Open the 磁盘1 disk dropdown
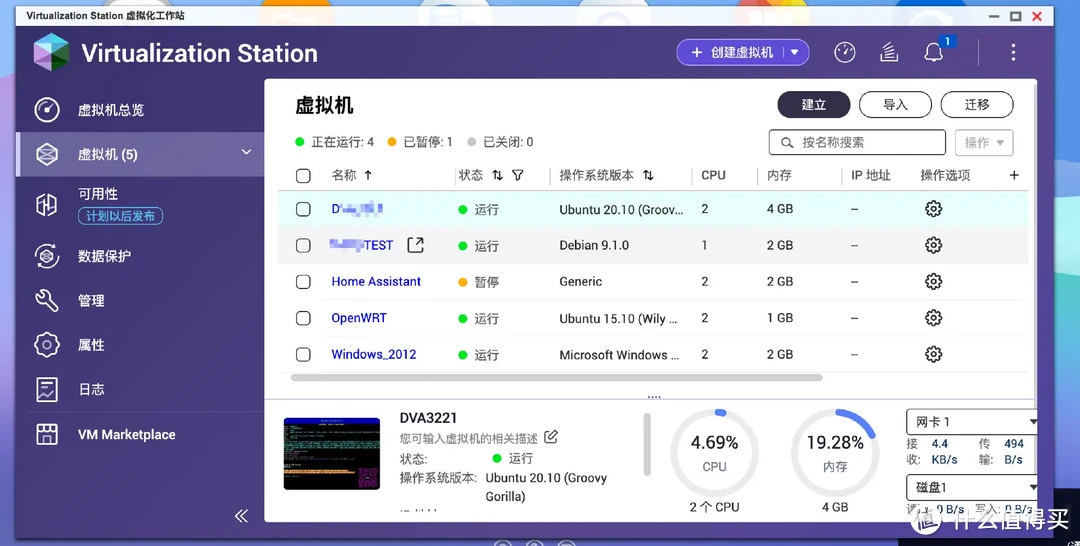 point(972,487)
